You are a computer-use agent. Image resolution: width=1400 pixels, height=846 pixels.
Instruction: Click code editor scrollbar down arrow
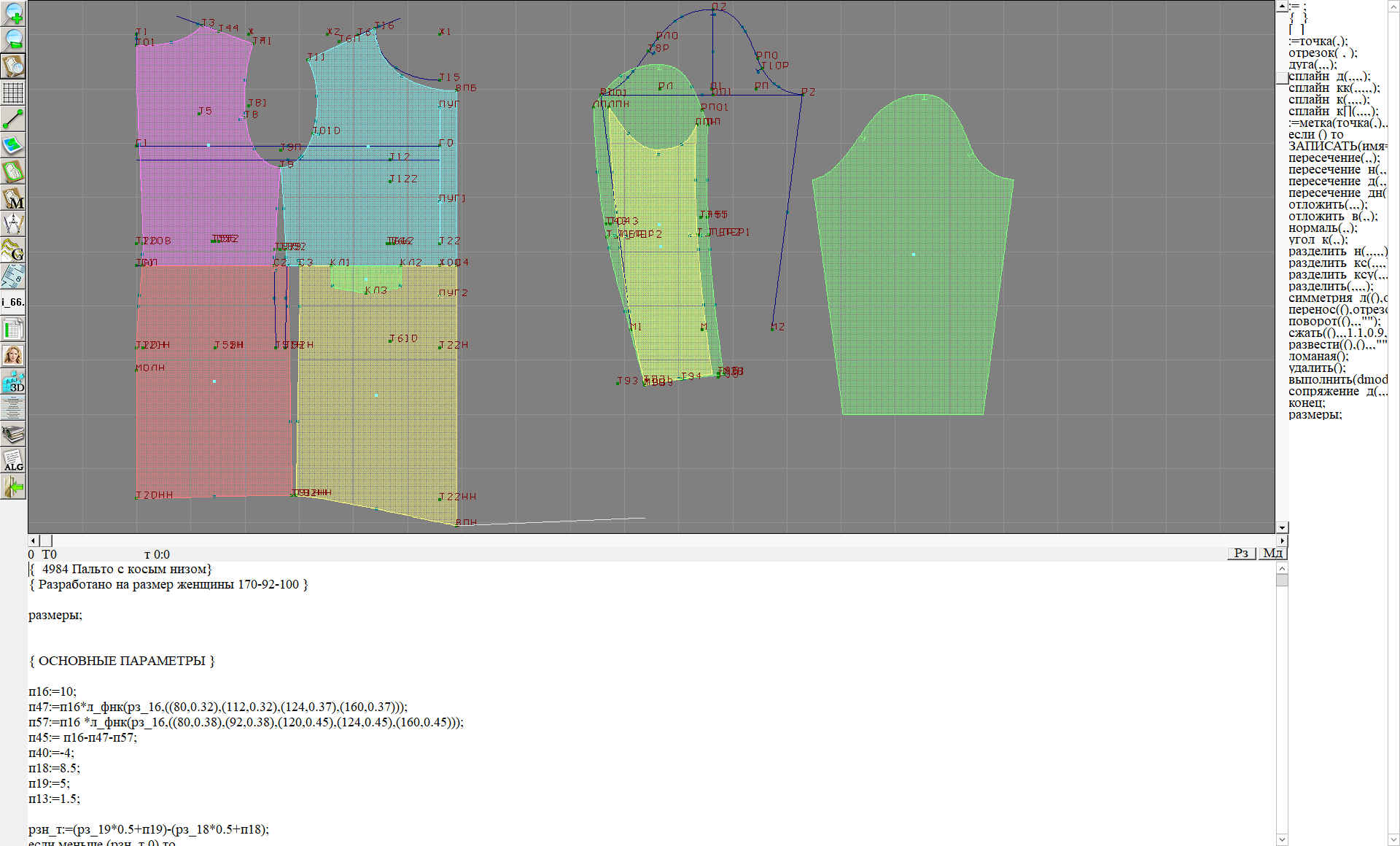tap(1282, 839)
